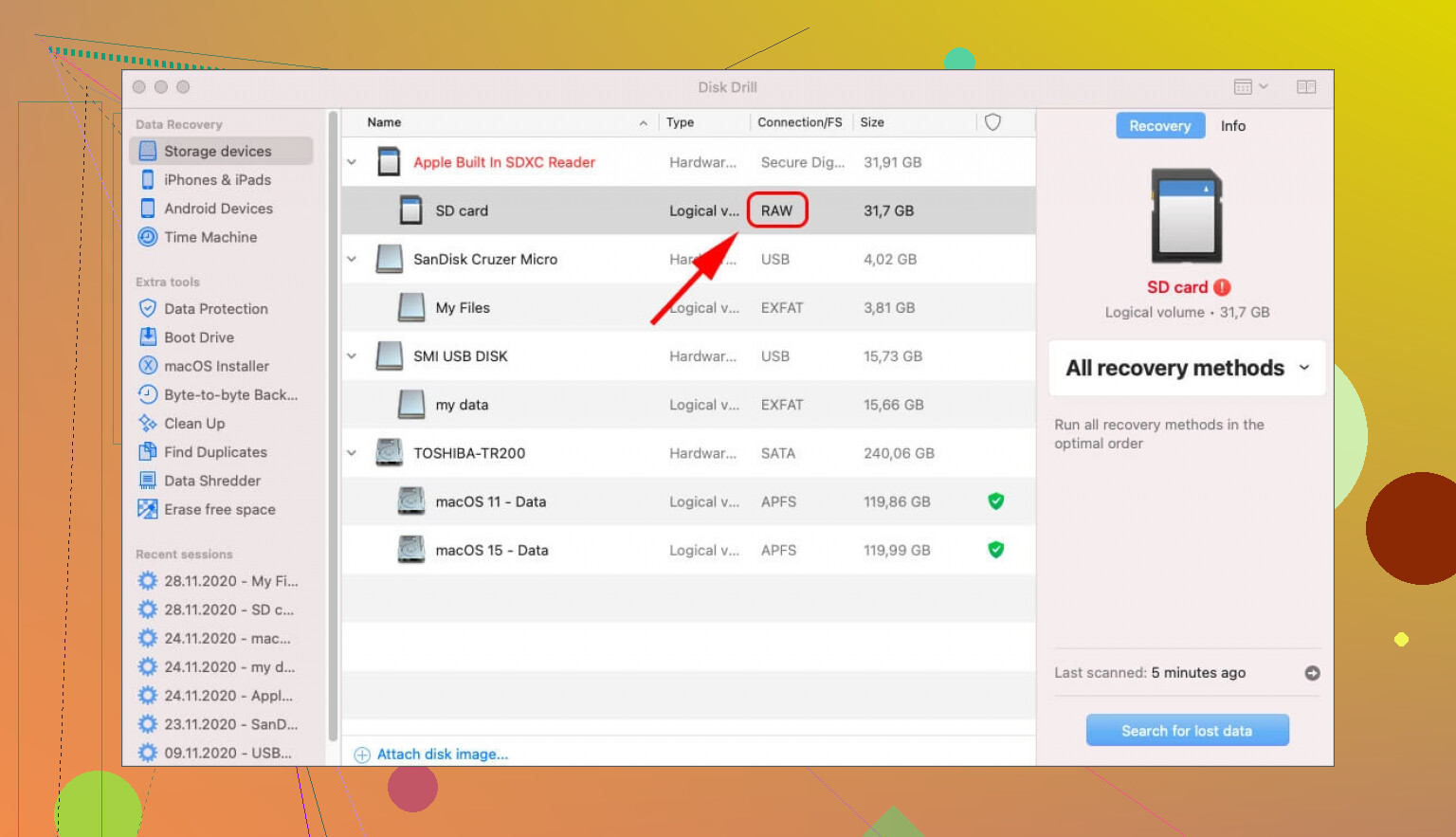1456x837 pixels.
Task: Switch to the Info tab
Action: coord(1232,126)
